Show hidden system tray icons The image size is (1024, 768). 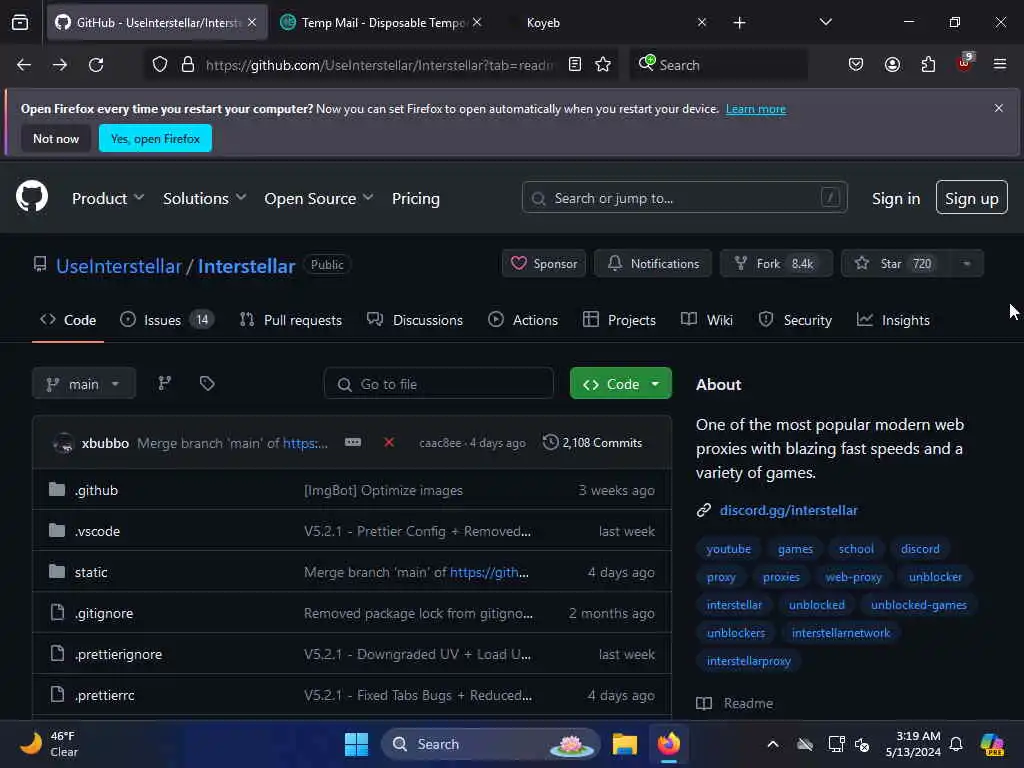tap(773, 744)
